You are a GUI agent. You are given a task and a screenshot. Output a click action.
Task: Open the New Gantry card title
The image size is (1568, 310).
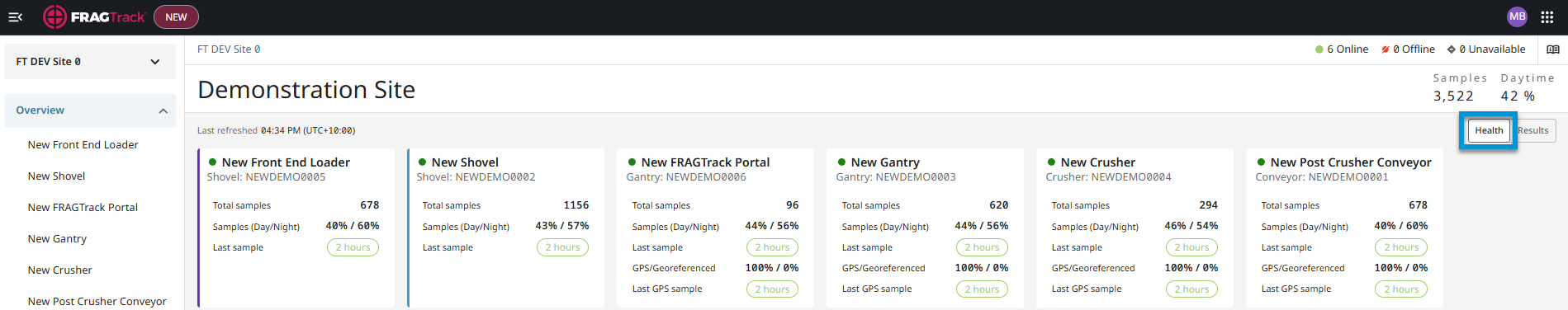click(885, 162)
